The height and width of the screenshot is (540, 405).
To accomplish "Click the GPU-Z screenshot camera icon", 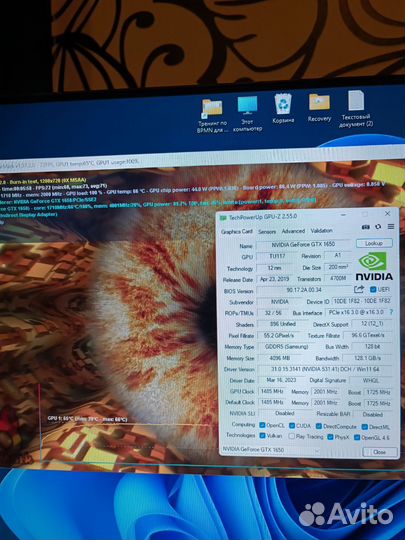I will [x=365, y=227].
